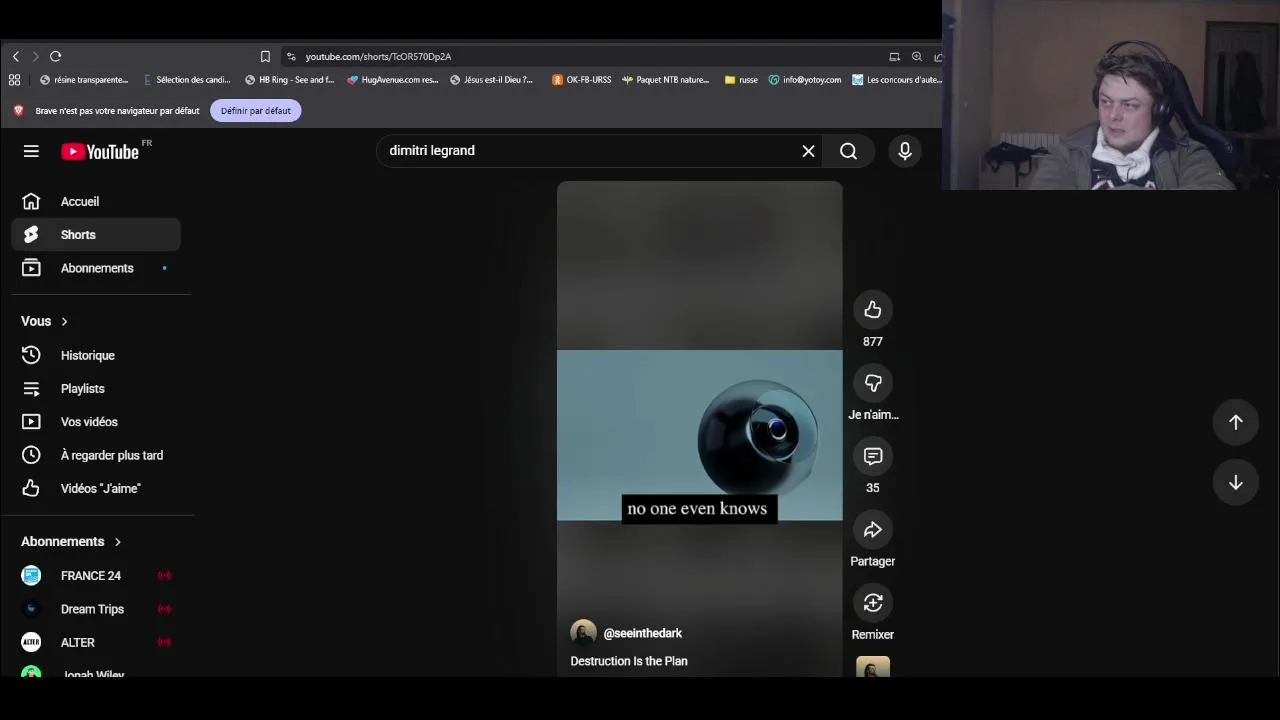This screenshot has height=720, width=1280.
Task: Open the 'russe' bookmarks folder
Action: (x=741, y=80)
